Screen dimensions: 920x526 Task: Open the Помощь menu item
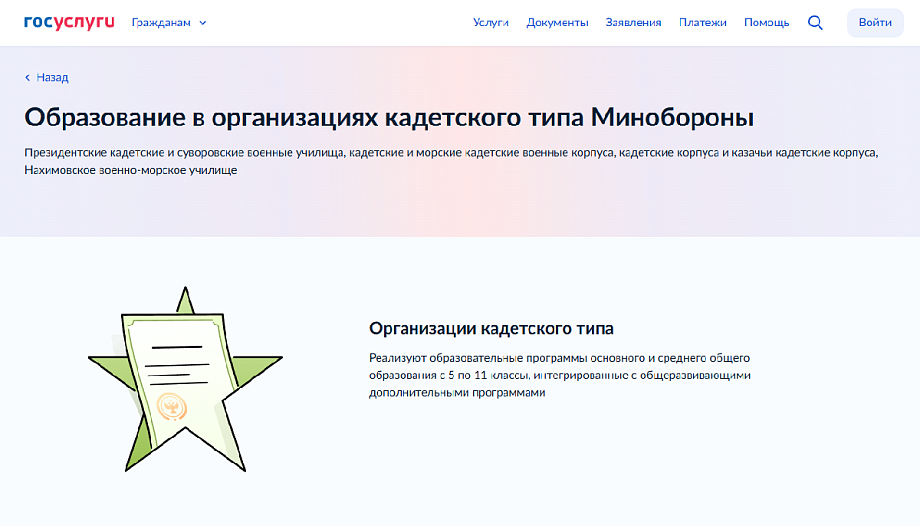click(x=766, y=22)
